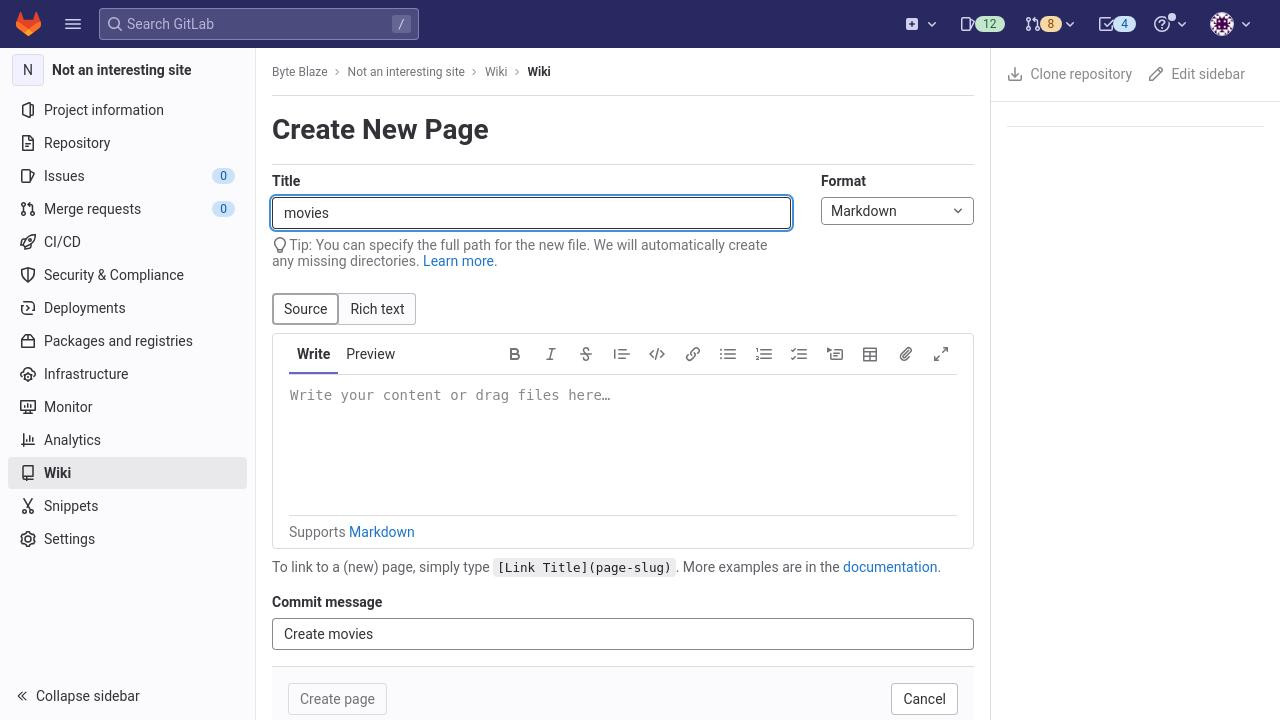
Task: Add a link via toolbar icon
Action: (x=692, y=354)
